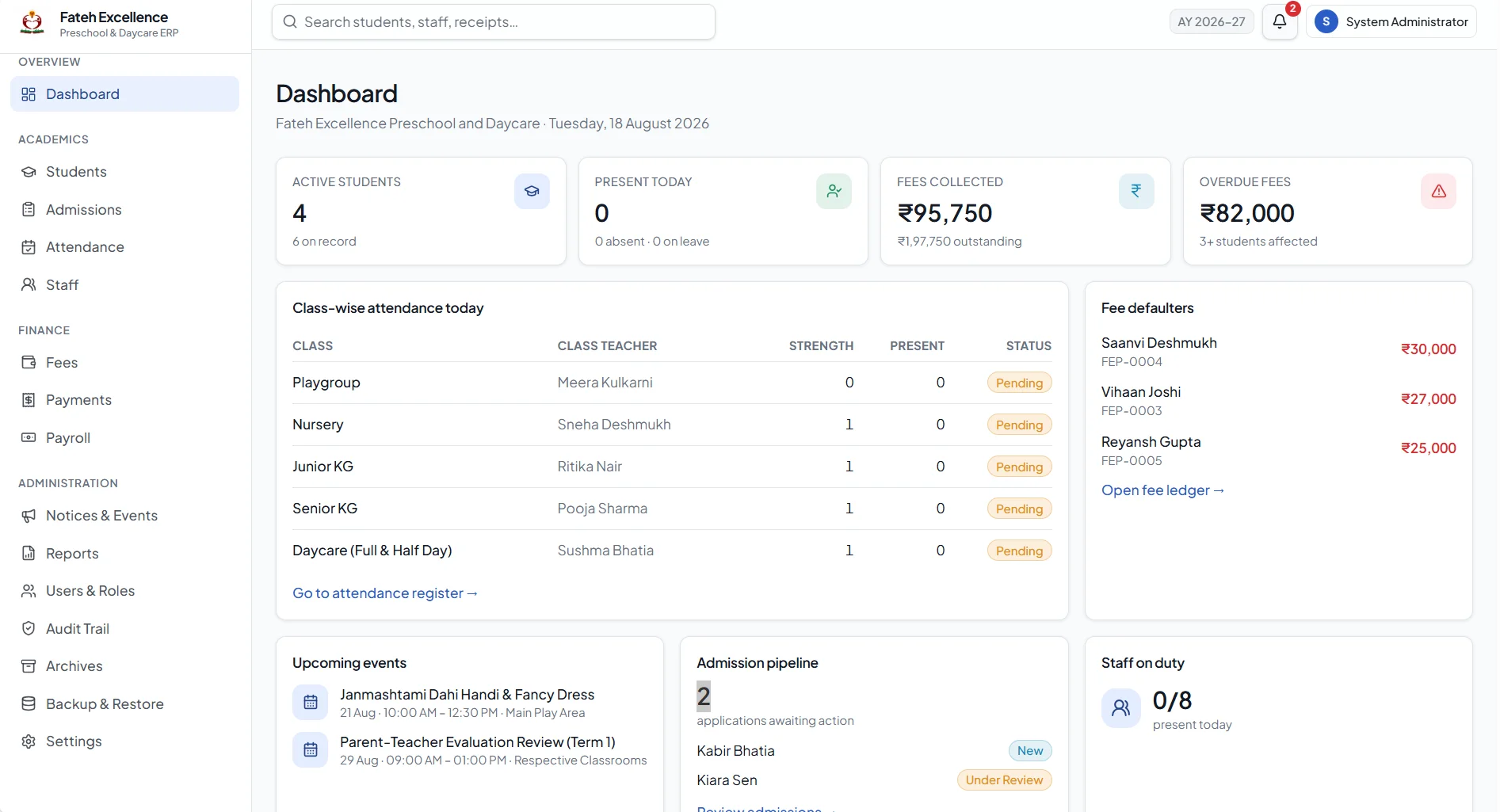The height and width of the screenshot is (812, 1500).
Task: Go to Students section
Action: coord(124,172)
